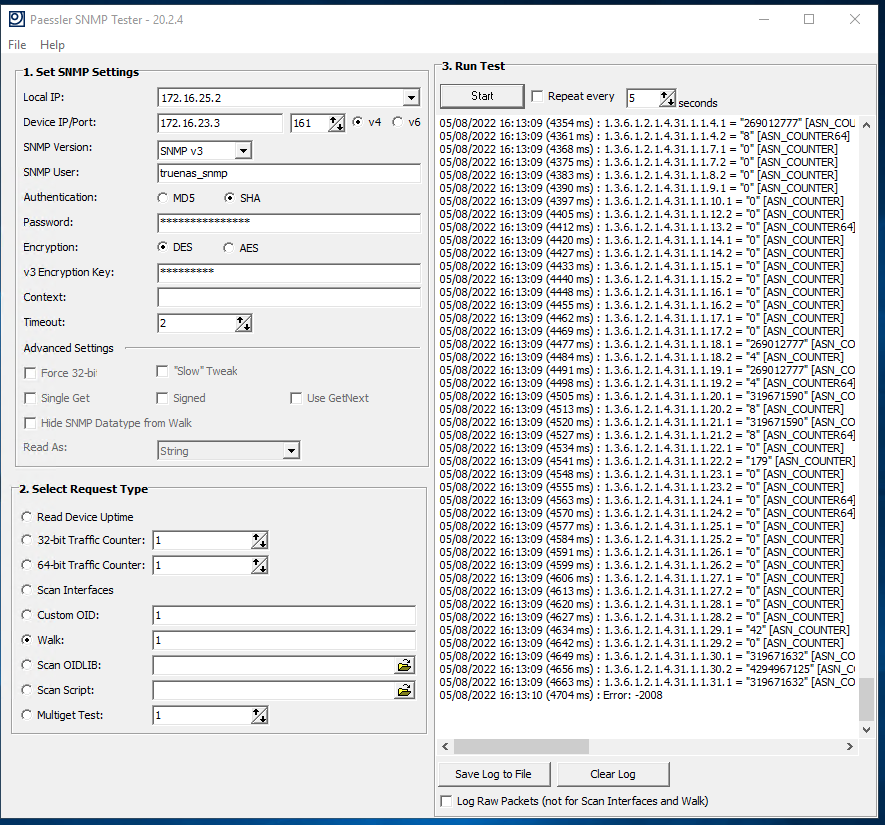Choose the Custom OID request type

[27, 615]
